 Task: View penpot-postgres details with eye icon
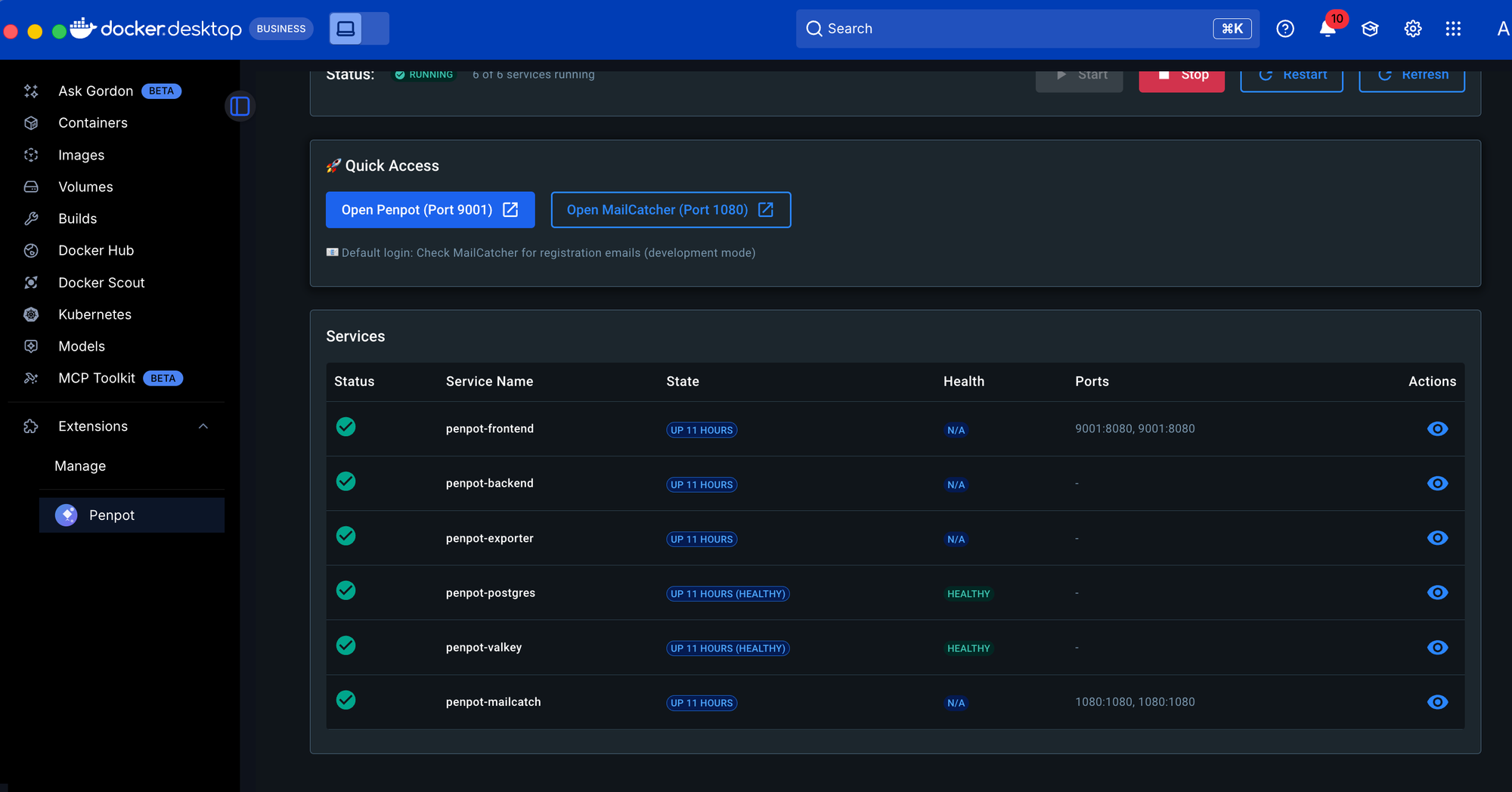pyautogui.click(x=1436, y=592)
